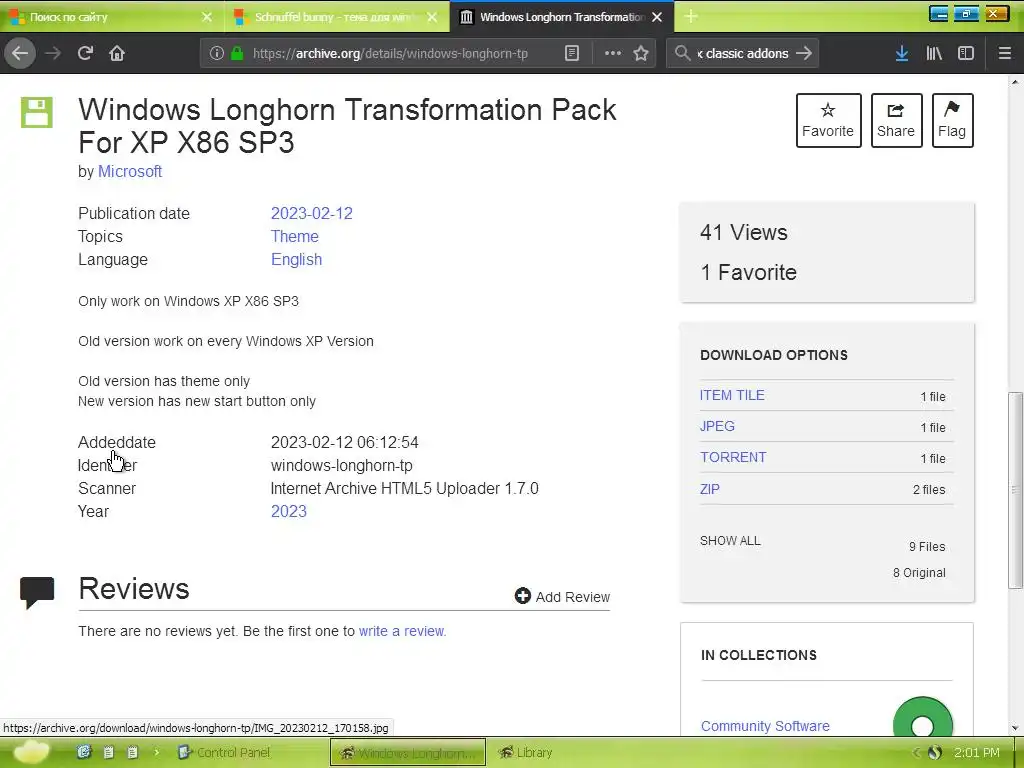Expand the ZIP download option

tap(710, 489)
